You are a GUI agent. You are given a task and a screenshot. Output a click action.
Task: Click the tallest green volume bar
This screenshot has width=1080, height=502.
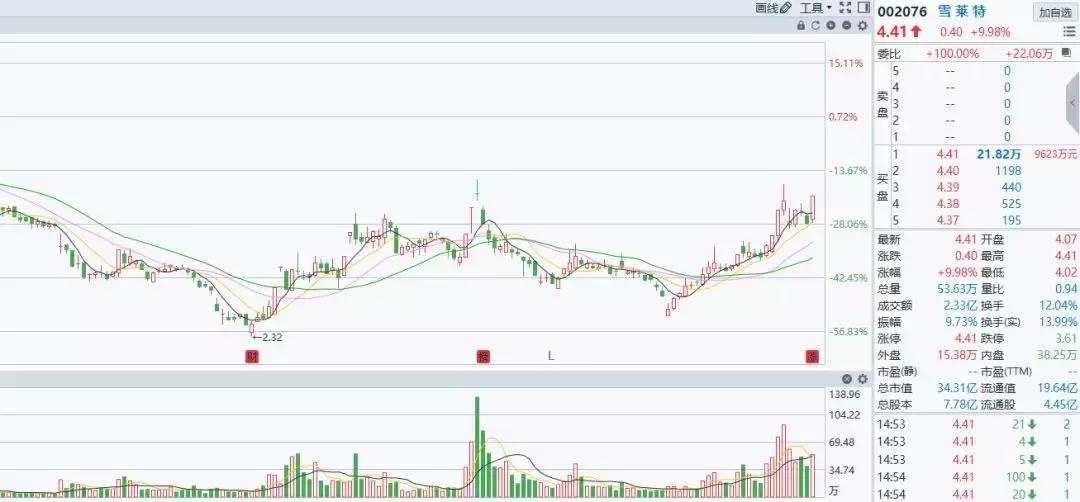coord(476,446)
